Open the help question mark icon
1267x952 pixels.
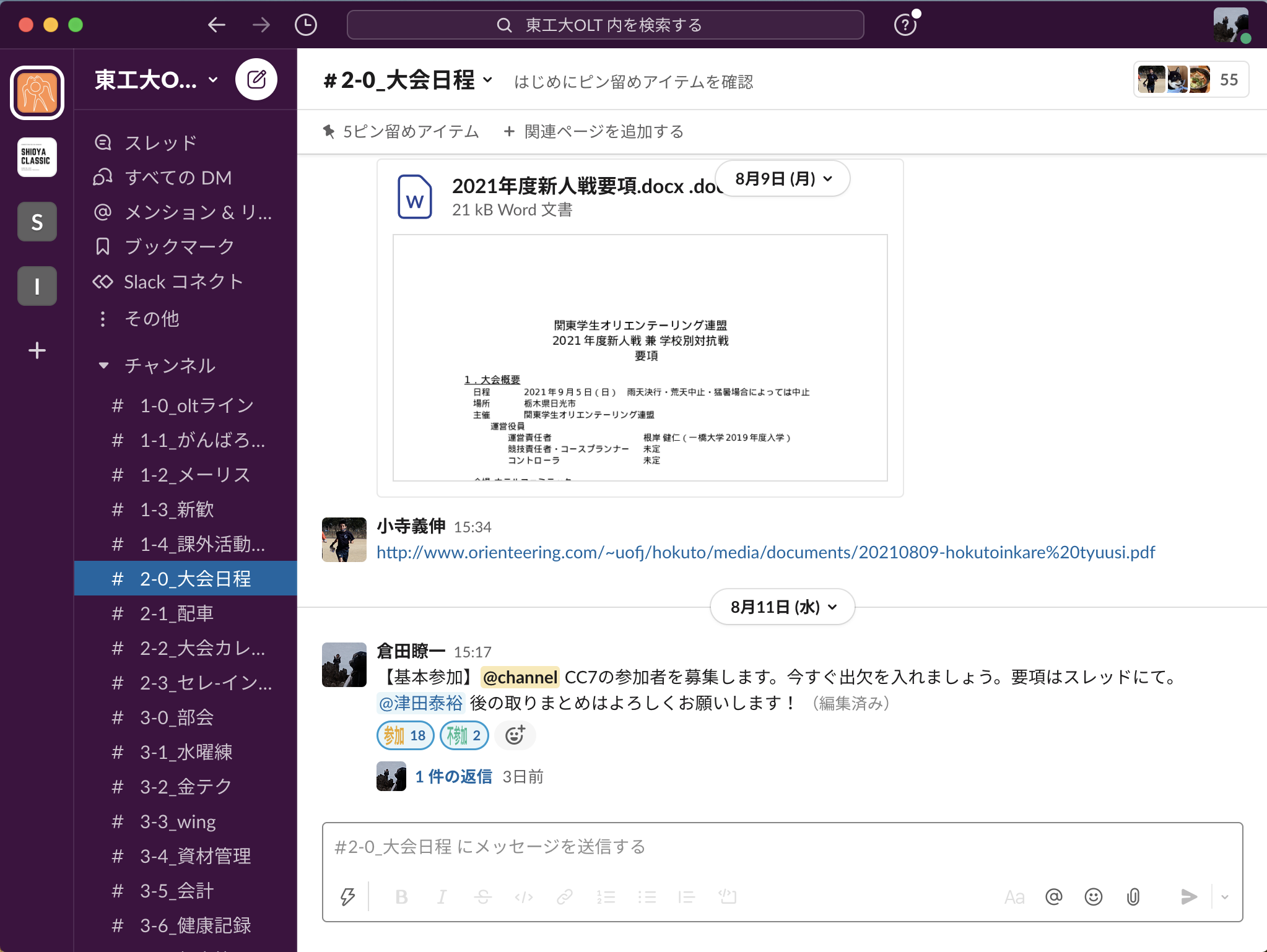click(x=905, y=25)
